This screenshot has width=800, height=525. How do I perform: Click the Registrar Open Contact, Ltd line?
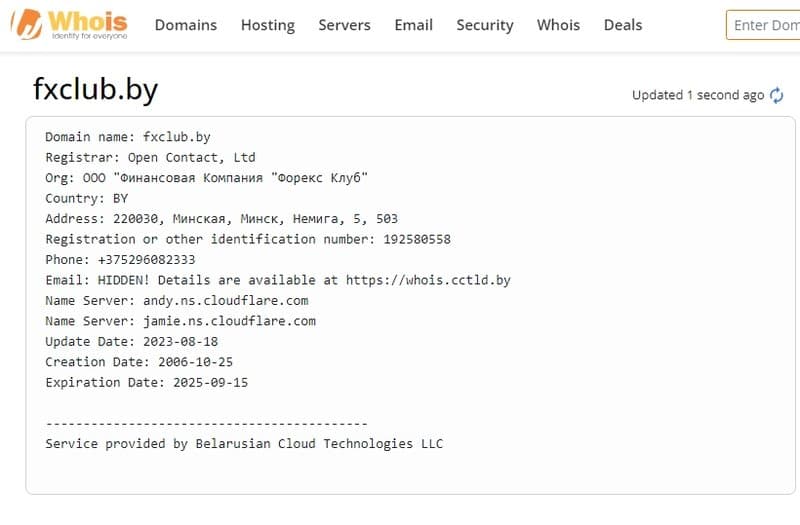(150, 157)
